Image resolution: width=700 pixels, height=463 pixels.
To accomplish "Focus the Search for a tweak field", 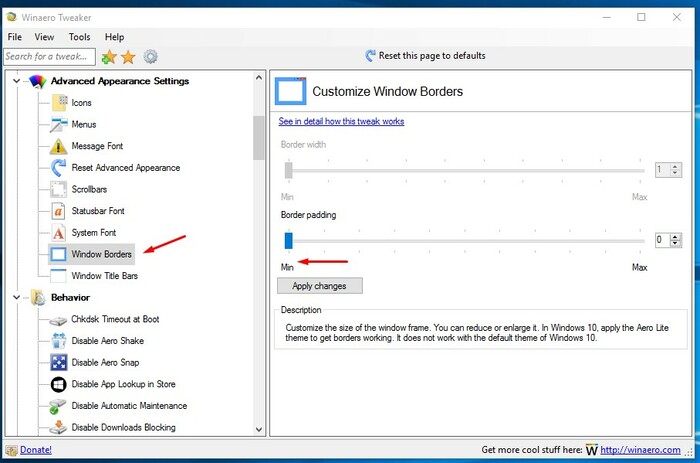I will tap(49, 57).
